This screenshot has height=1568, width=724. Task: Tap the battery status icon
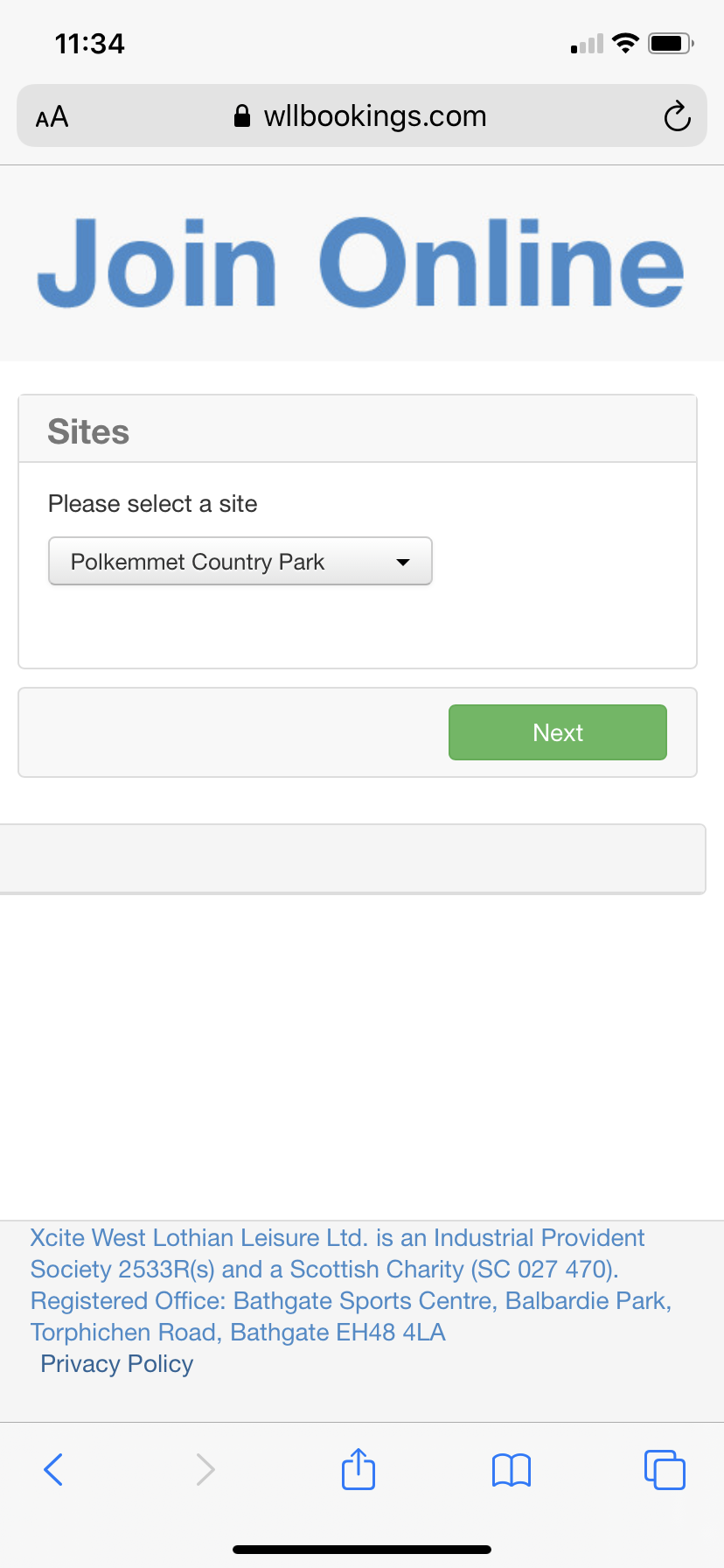pos(671,43)
